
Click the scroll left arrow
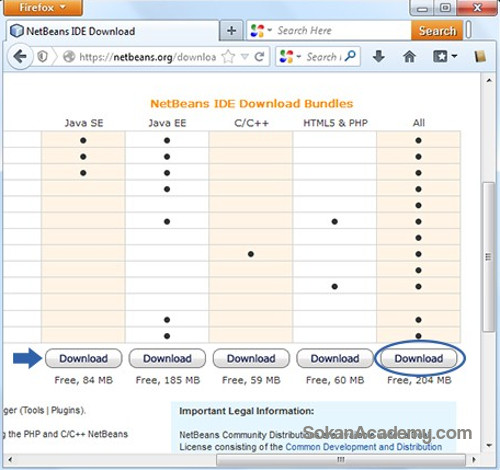tap(10, 460)
